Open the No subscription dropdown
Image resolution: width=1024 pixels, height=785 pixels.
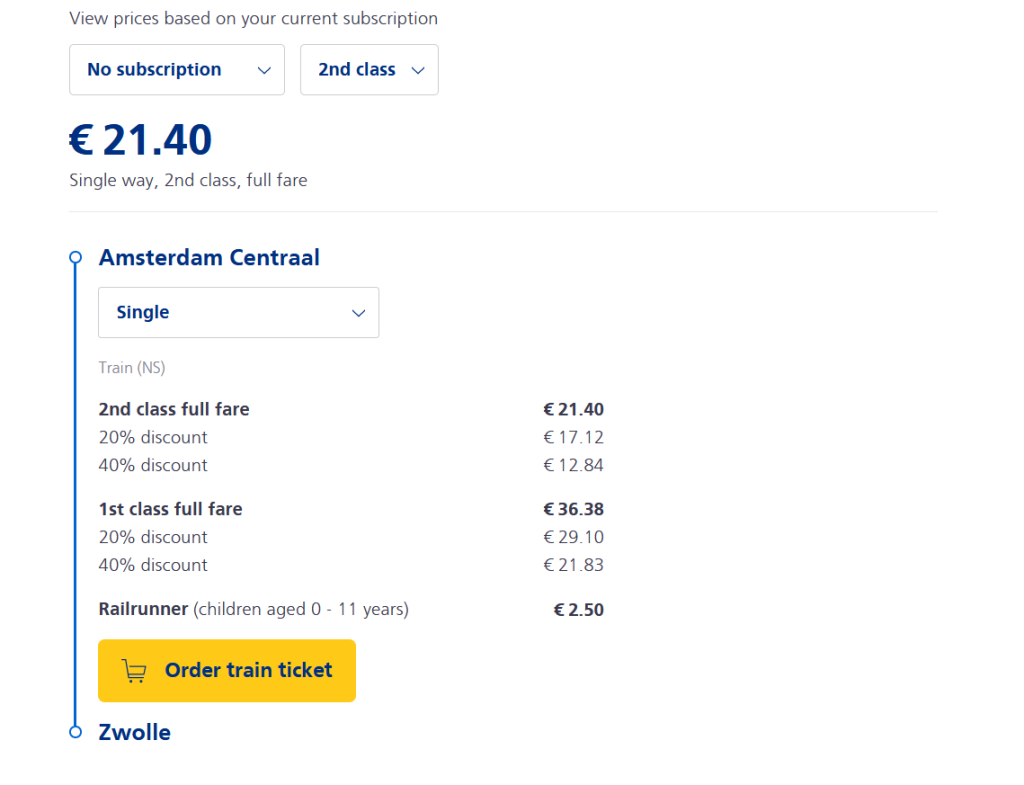click(x=176, y=70)
